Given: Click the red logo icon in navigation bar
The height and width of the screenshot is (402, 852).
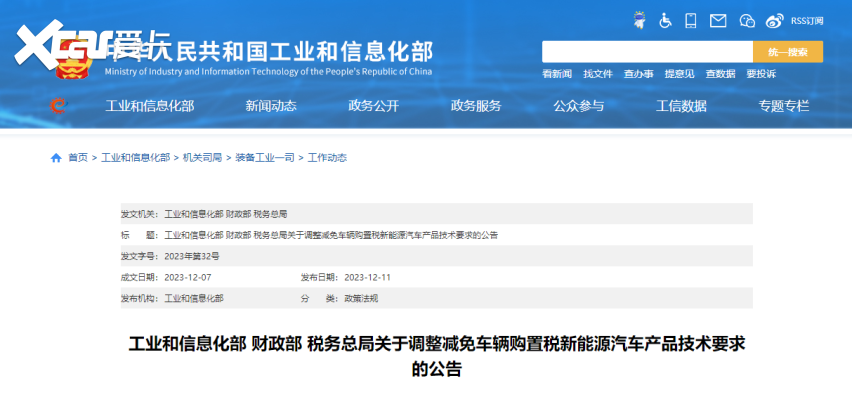Looking at the screenshot, I should [x=58, y=106].
